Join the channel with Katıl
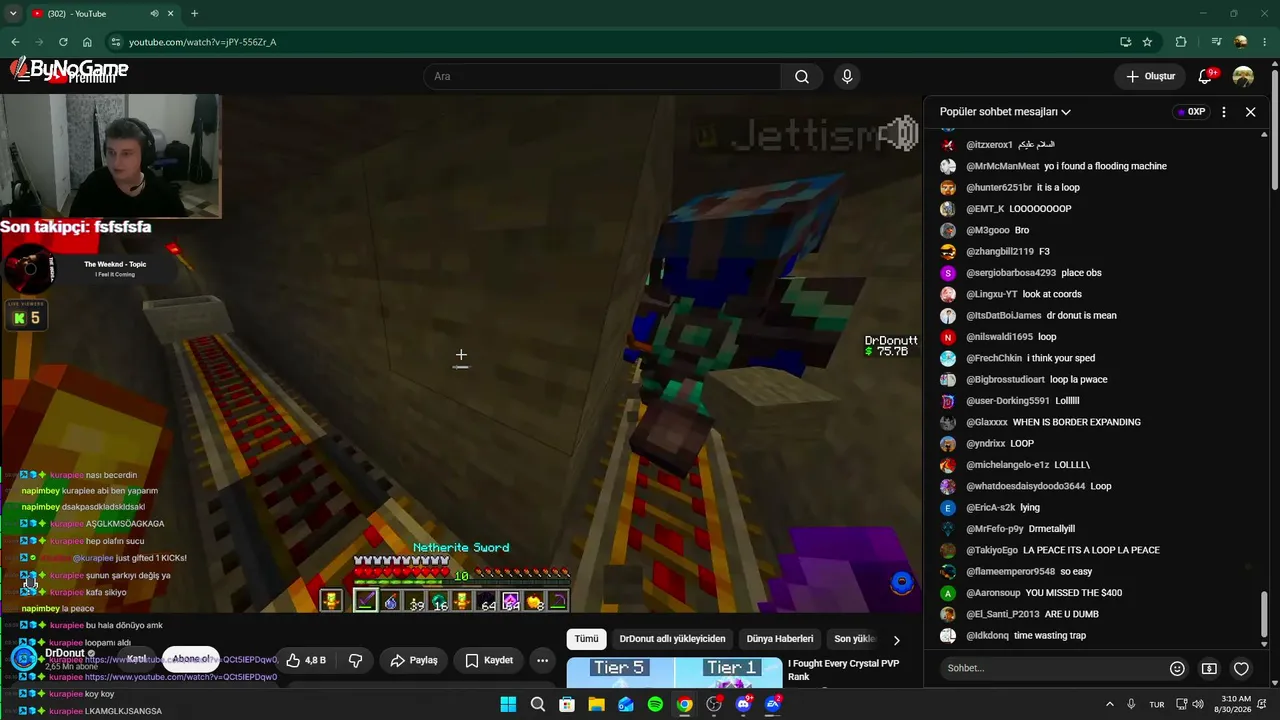 pos(137,659)
